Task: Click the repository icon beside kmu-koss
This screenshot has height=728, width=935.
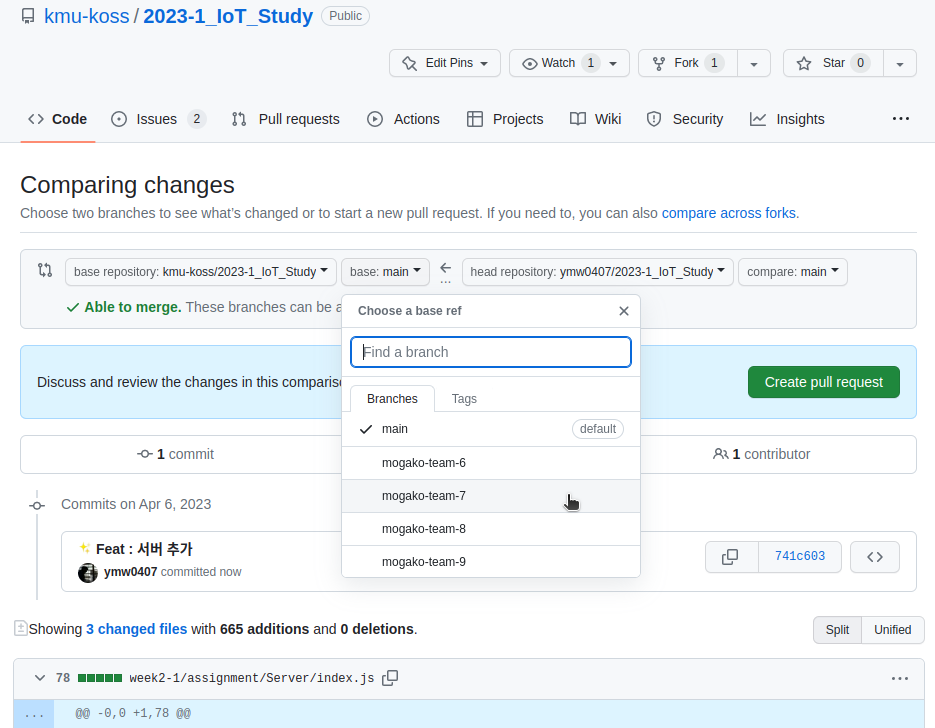Action: coord(28,16)
